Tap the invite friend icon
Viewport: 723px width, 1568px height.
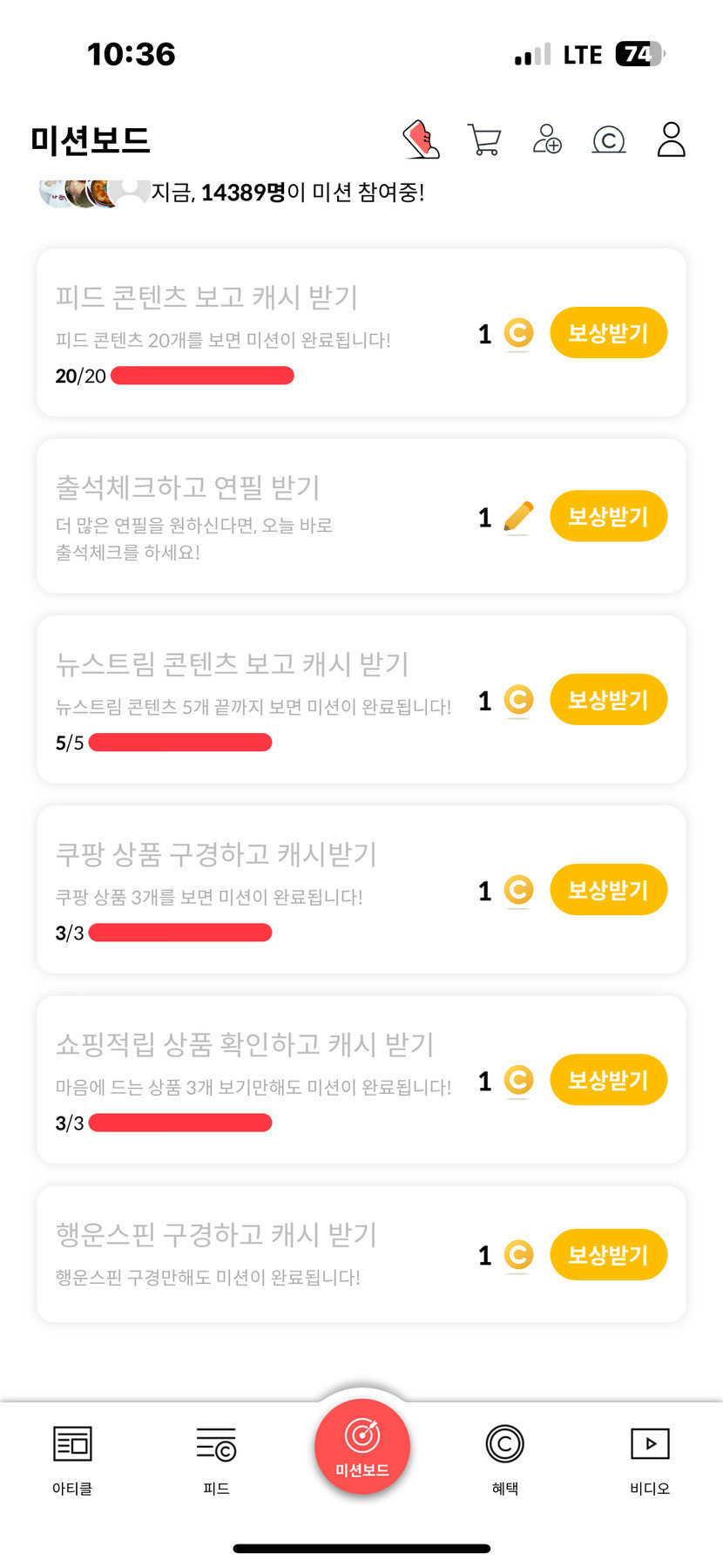click(547, 139)
